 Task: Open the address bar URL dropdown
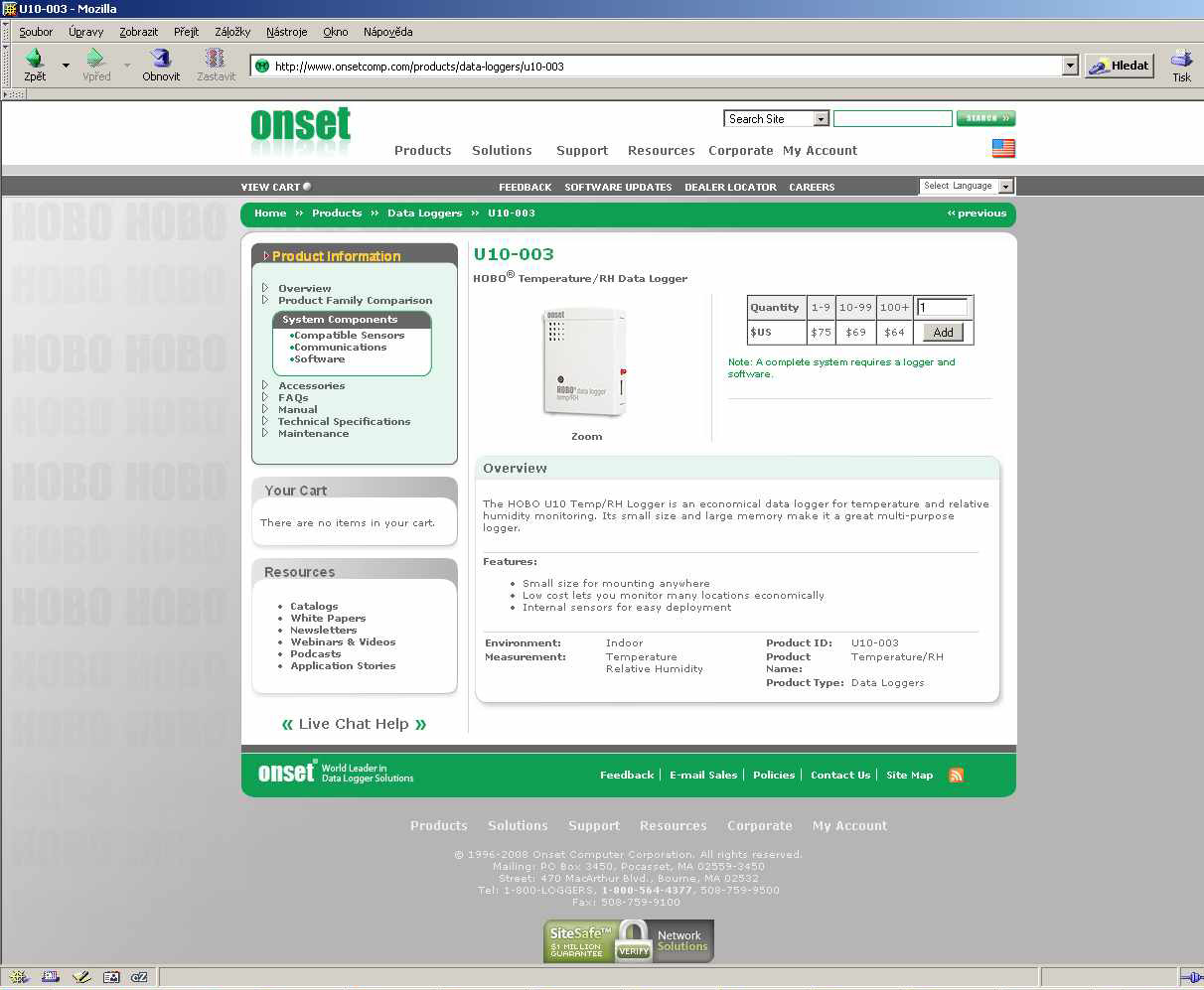1070,67
